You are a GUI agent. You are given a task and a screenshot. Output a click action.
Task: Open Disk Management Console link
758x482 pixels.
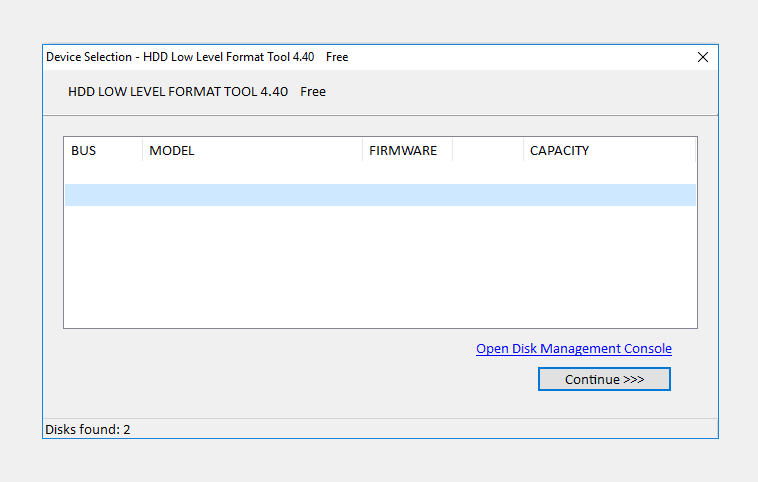click(x=574, y=349)
